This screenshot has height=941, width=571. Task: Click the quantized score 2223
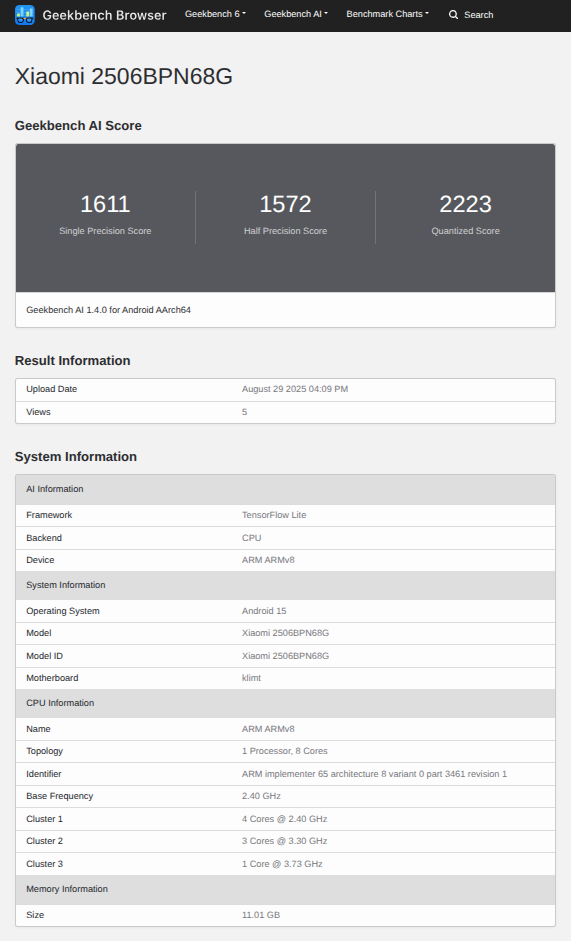tap(465, 204)
